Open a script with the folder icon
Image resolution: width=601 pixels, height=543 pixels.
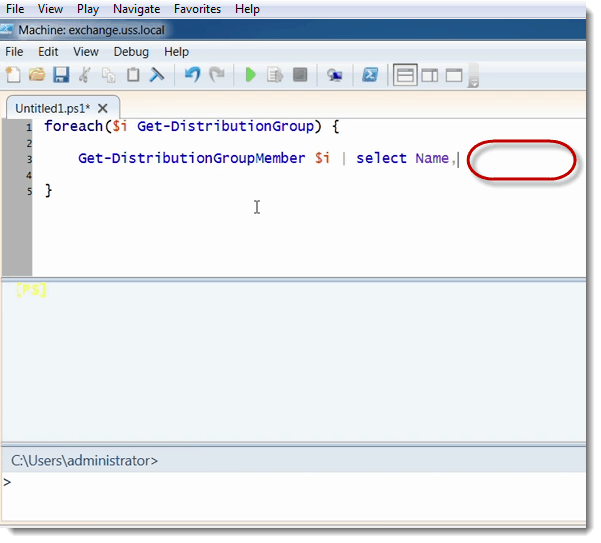click(37, 74)
